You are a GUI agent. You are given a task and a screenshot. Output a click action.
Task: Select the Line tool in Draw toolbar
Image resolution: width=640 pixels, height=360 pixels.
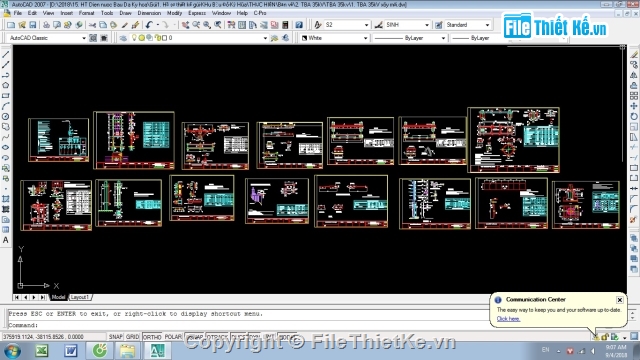click(x=6, y=54)
